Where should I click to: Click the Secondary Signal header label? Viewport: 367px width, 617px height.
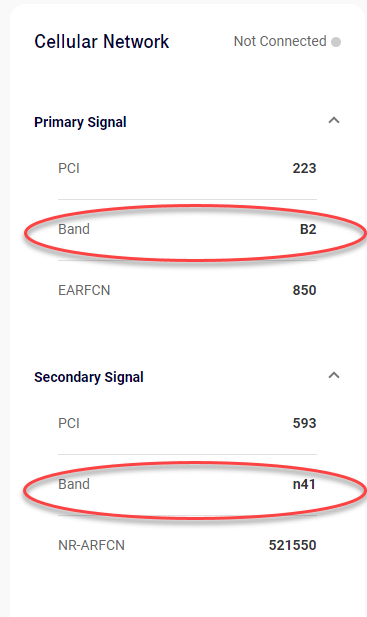[x=89, y=377]
